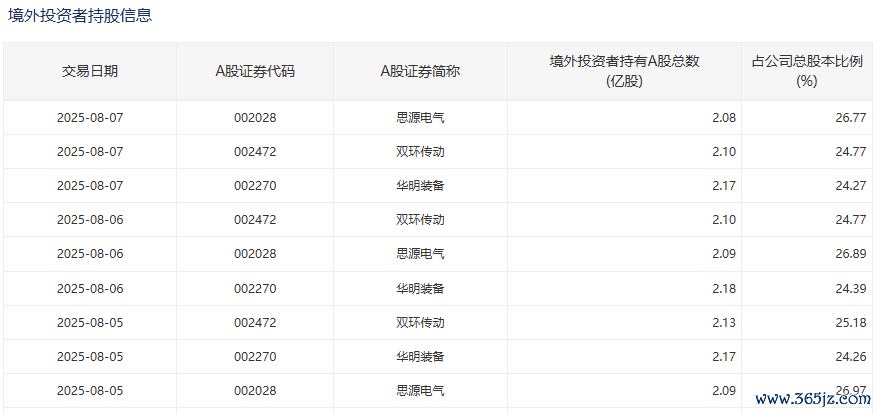Select the 境外投资者持股信息 section title
The height and width of the screenshot is (414, 878).
click(80, 16)
